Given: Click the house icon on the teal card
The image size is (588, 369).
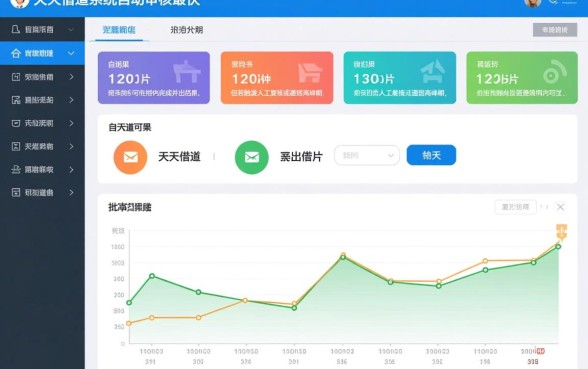Looking at the screenshot, I should [x=433, y=71].
